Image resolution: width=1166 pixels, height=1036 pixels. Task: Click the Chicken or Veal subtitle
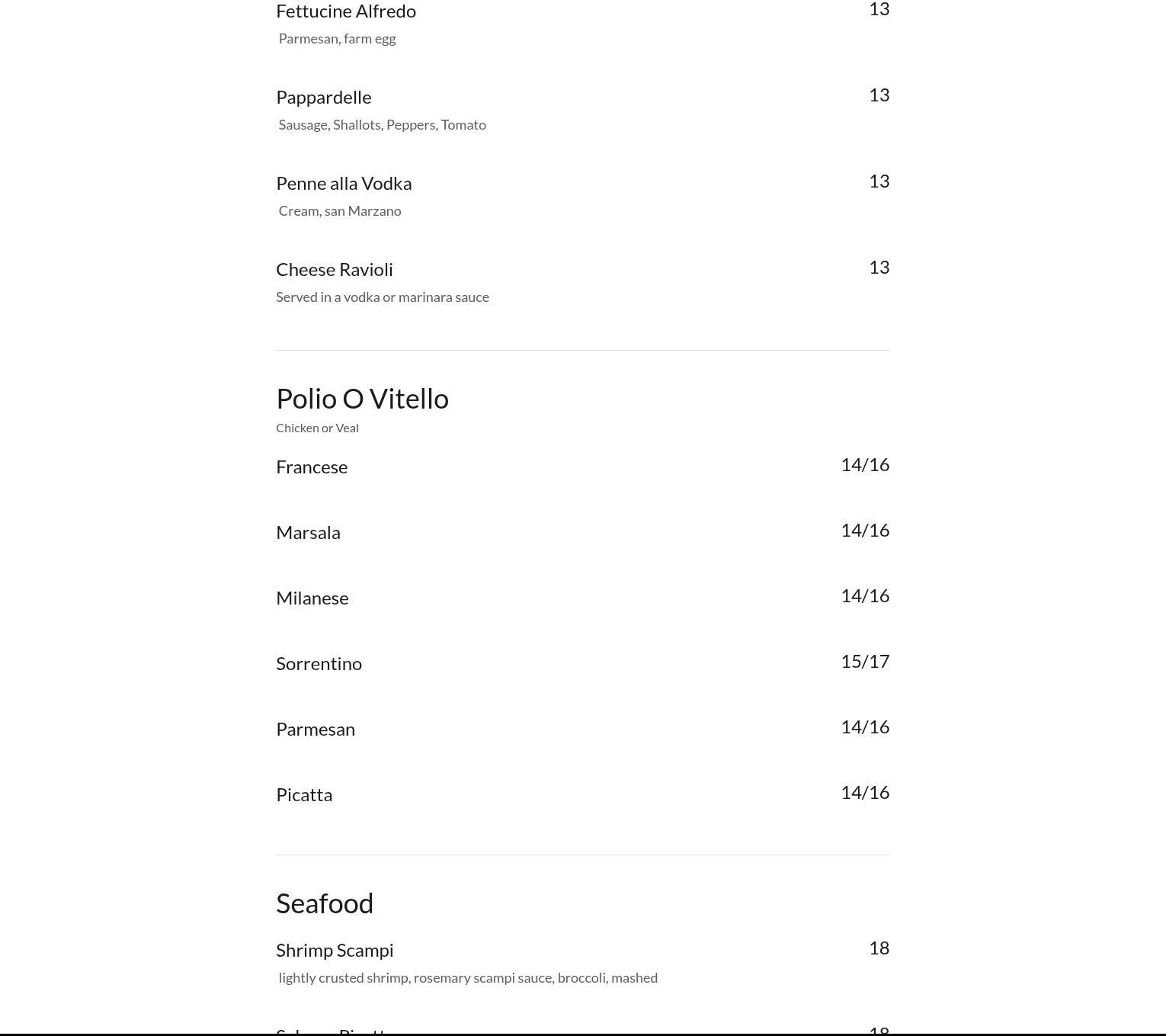point(317,428)
